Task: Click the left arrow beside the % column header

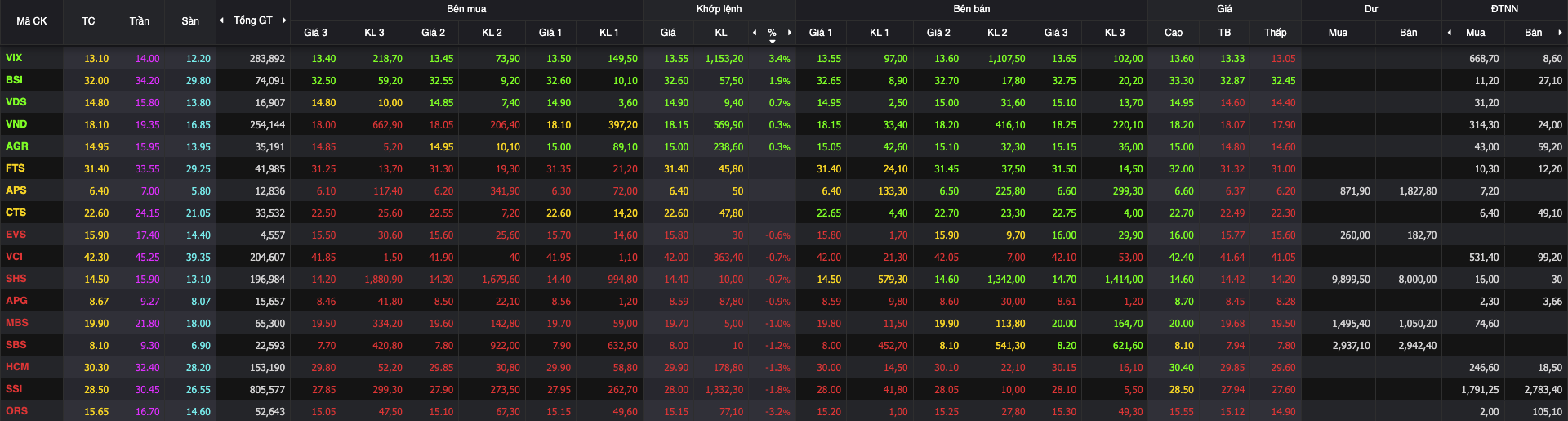Action: pos(755,33)
